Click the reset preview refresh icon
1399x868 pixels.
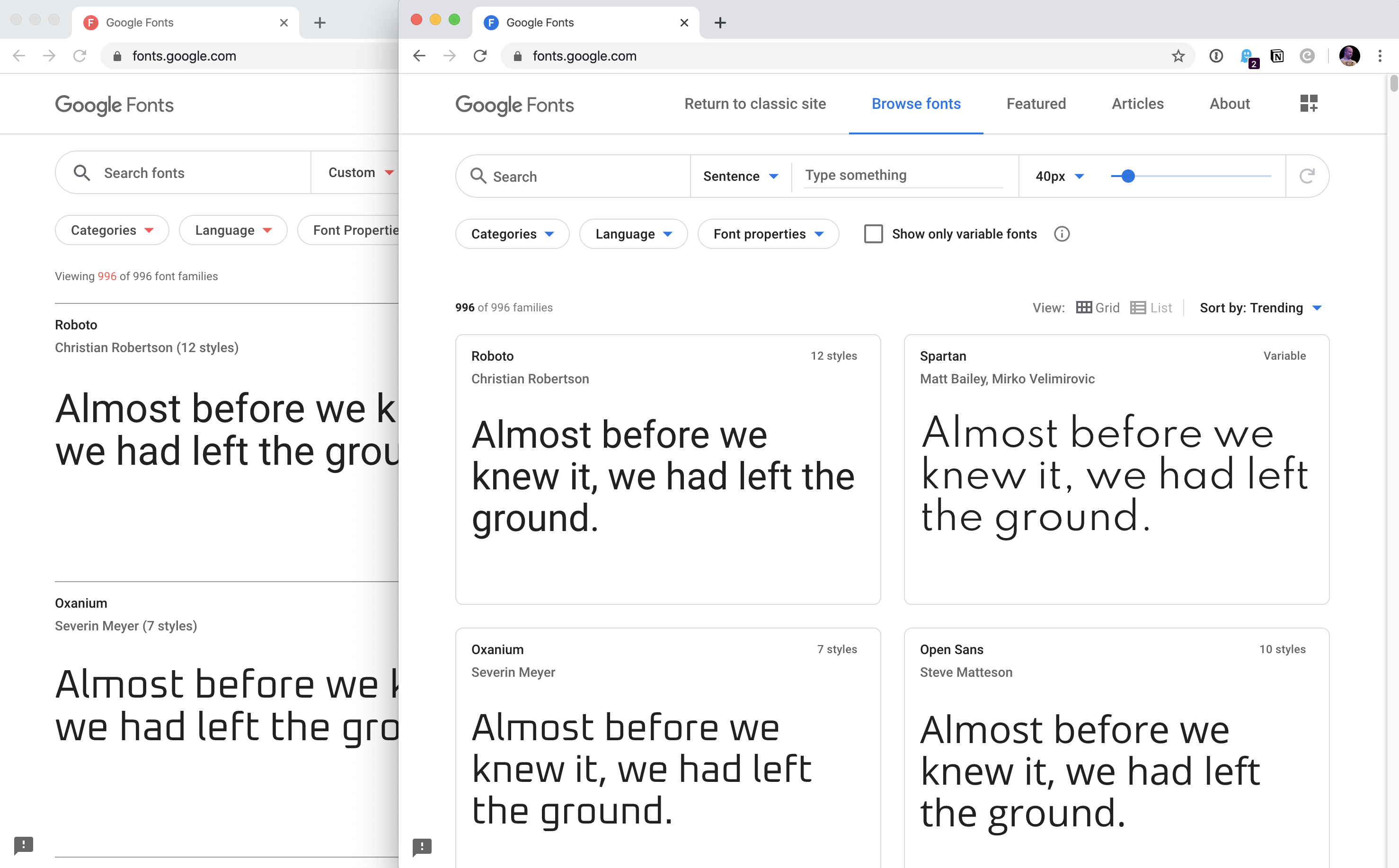[x=1307, y=176]
